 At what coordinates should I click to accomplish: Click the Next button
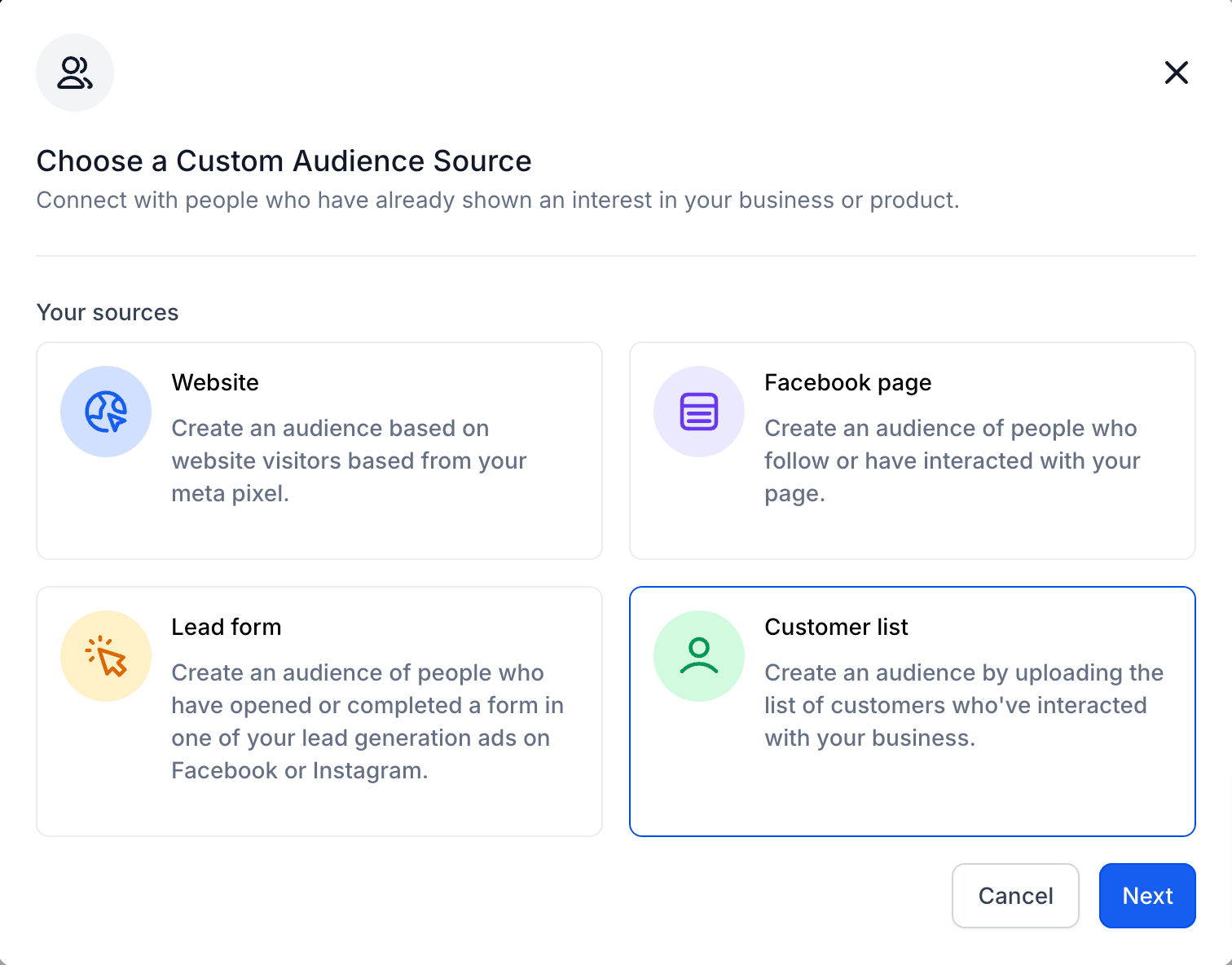coord(1147,896)
